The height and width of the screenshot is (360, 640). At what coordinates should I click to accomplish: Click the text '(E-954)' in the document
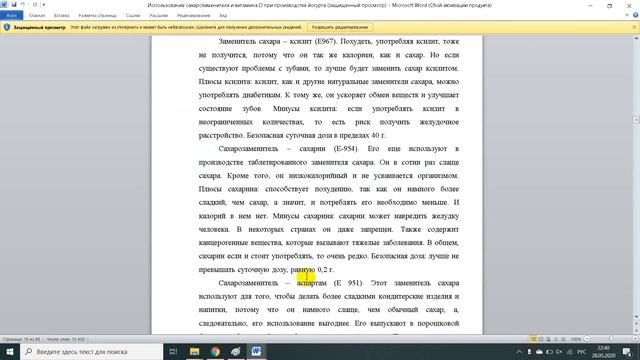(x=345, y=149)
